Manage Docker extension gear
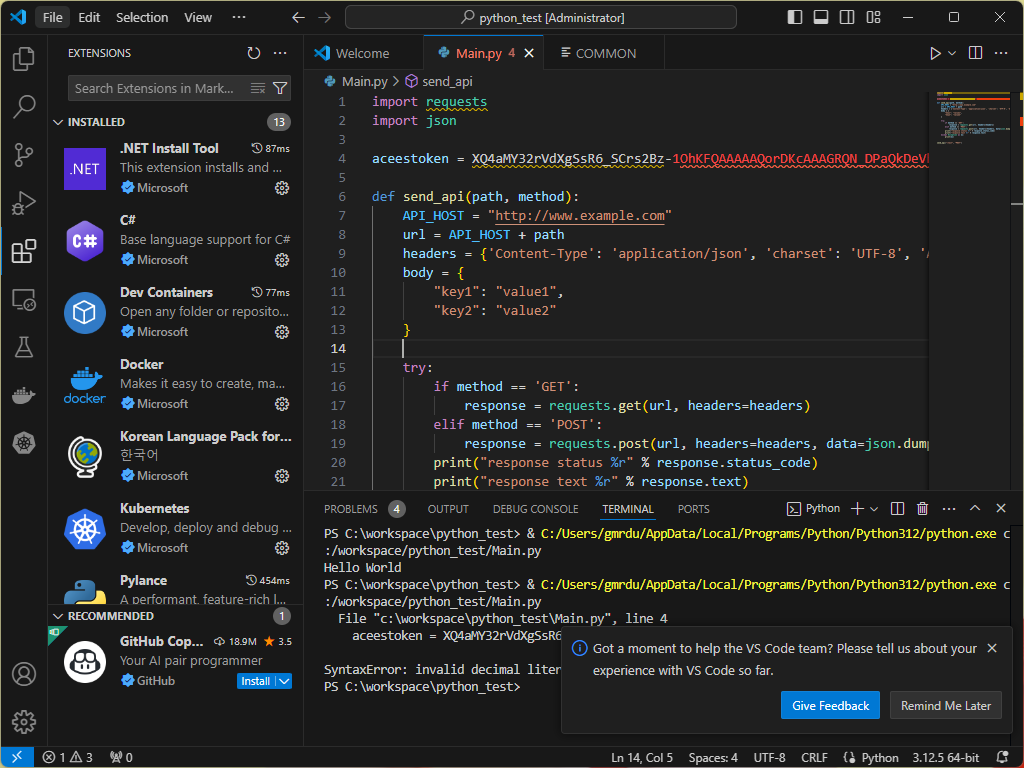This screenshot has height=768, width=1024. click(x=282, y=404)
